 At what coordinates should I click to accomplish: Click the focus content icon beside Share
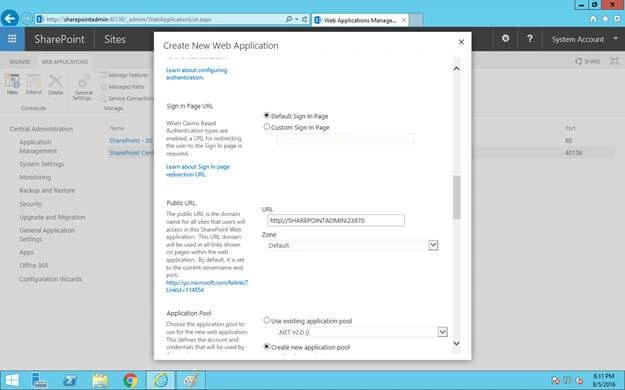[615, 61]
